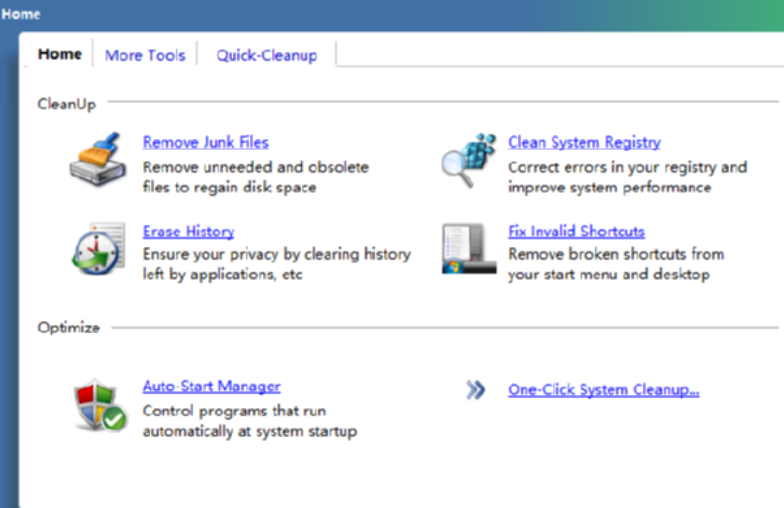Image resolution: width=784 pixels, height=508 pixels.
Task: Click the Fix Invalid Shortcuts computer icon
Action: [469, 248]
